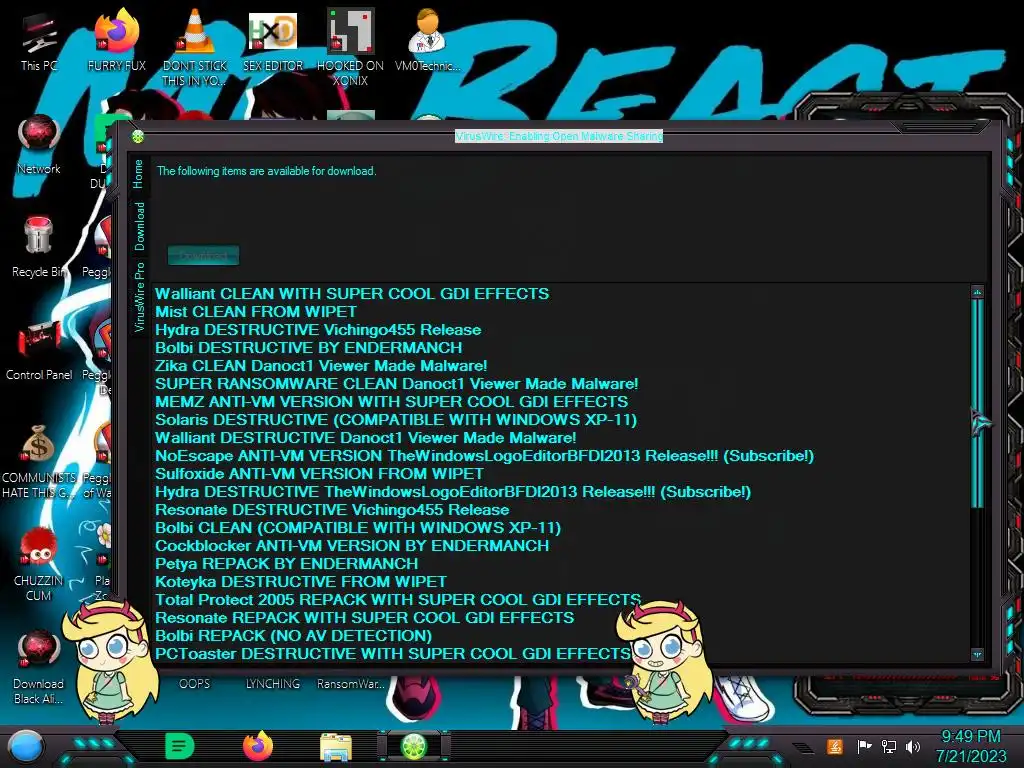Select the HxD hex editor desktop shortcut
This screenshot has width=1024, height=768.
pos(273,42)
